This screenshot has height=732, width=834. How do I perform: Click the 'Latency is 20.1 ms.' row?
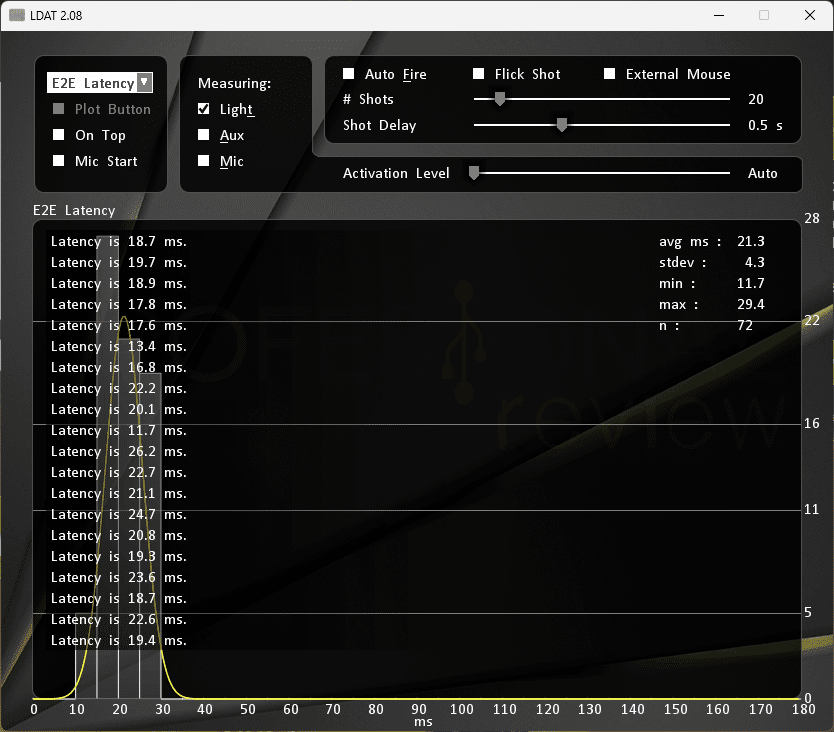119,410
